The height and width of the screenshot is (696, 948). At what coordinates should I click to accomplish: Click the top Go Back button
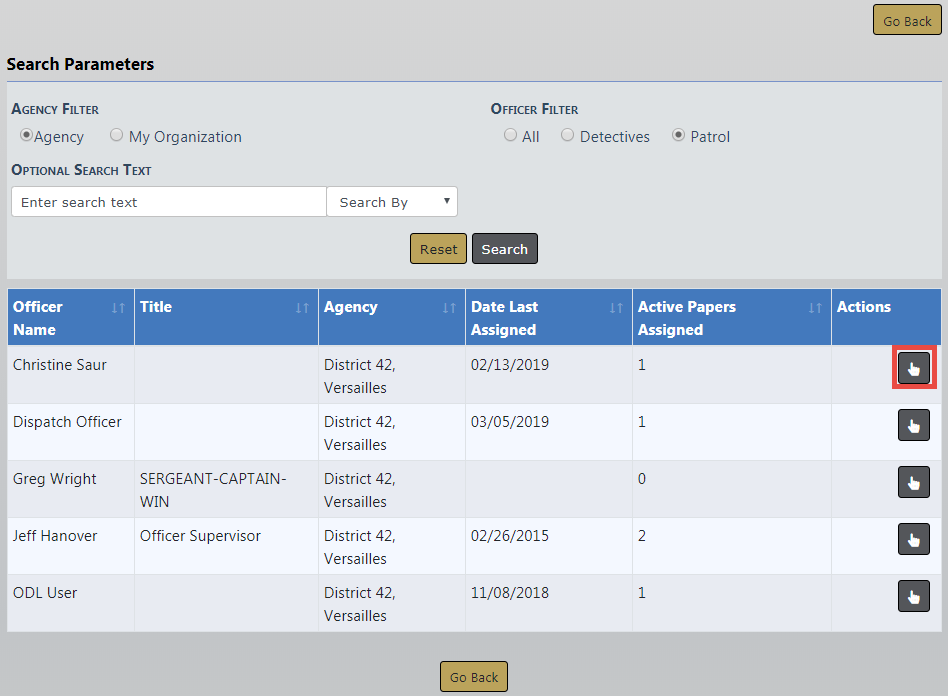click(x=907, y=21)
